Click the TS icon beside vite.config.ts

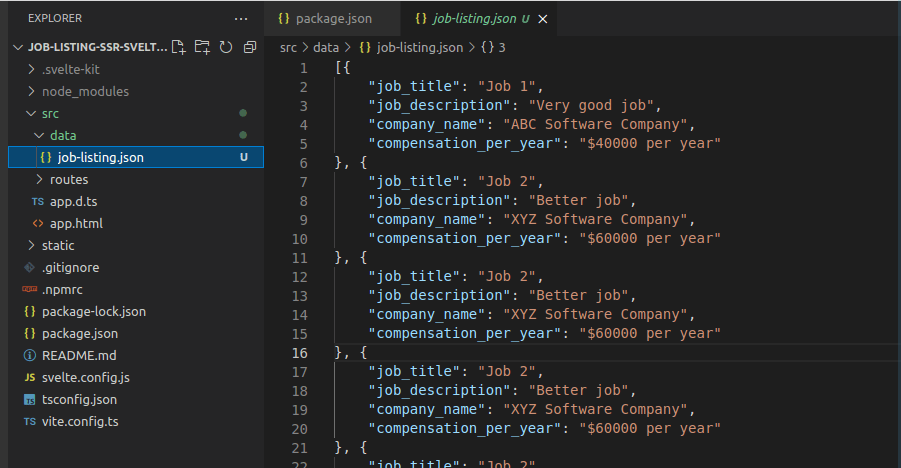click(x=30, y=421)
